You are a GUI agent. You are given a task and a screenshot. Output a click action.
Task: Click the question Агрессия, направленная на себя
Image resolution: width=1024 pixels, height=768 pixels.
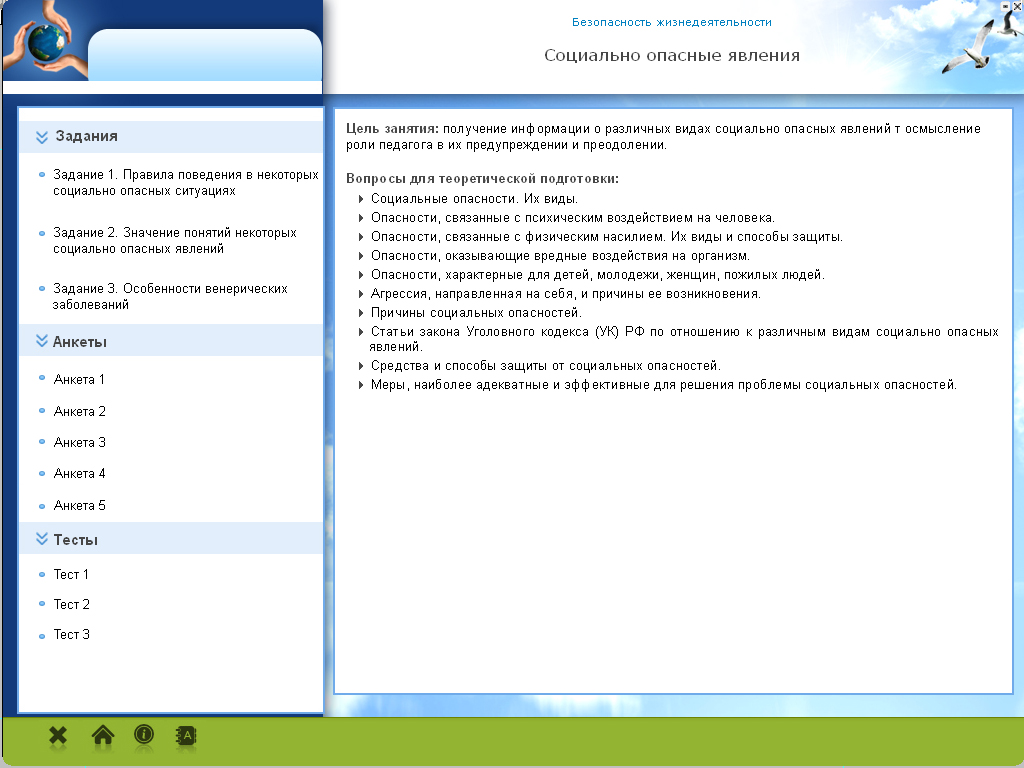pos(566,294)
